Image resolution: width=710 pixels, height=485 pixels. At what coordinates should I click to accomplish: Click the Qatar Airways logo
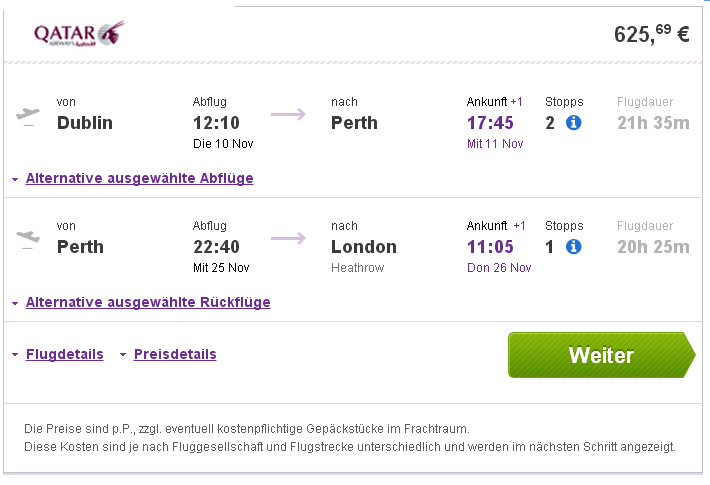point(79,33)
